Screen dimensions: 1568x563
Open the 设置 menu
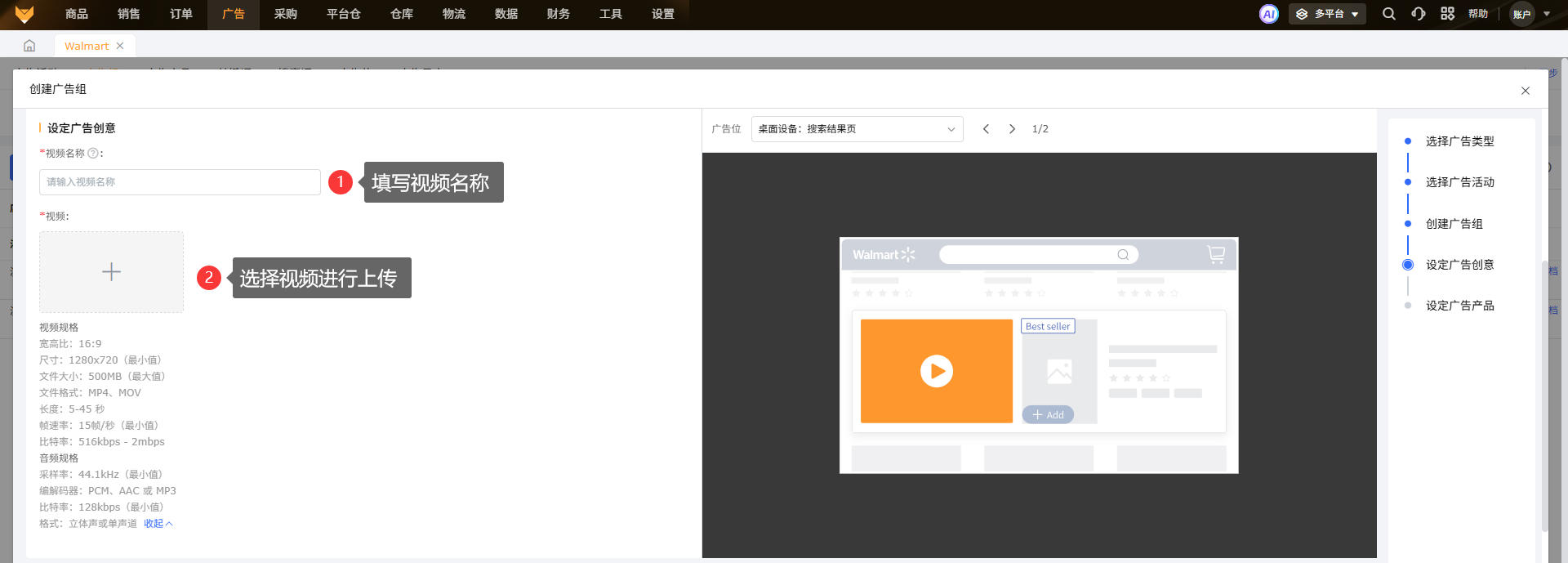point(663,14)
